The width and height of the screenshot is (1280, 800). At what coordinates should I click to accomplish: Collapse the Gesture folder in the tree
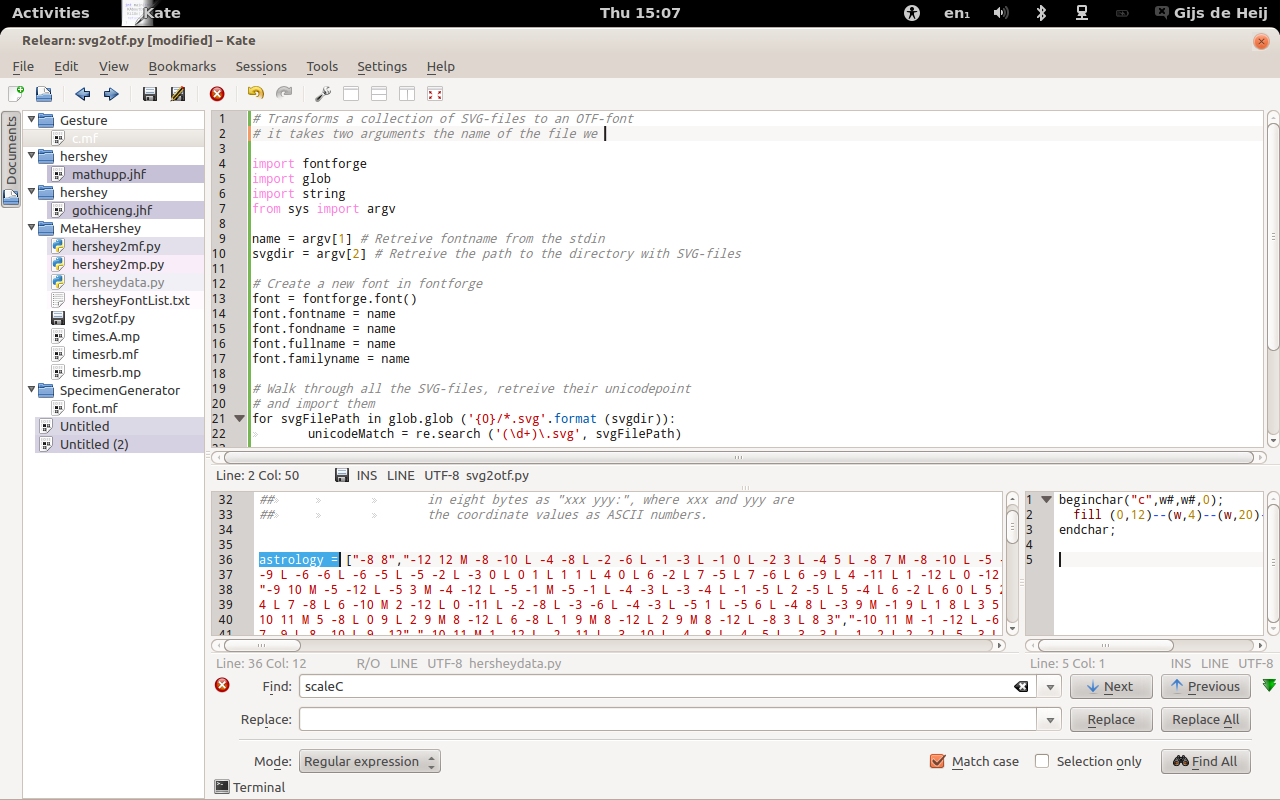[31, 120]
